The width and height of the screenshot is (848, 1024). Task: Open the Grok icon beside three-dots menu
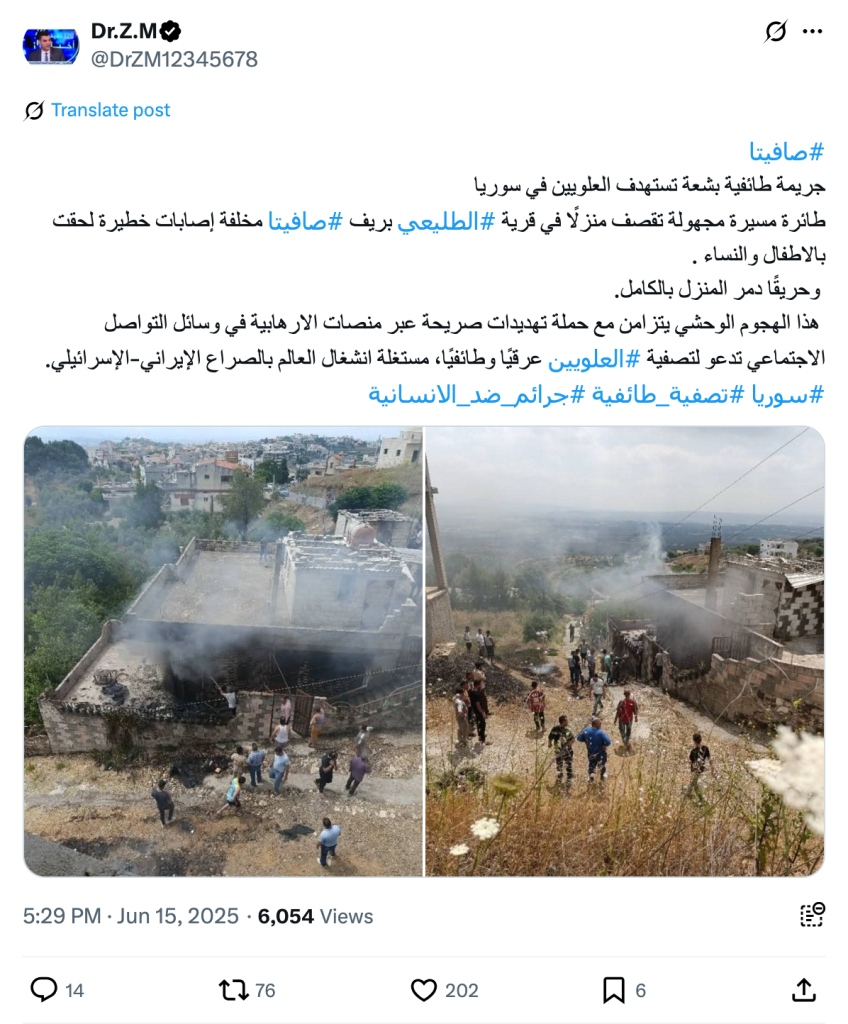775,31
